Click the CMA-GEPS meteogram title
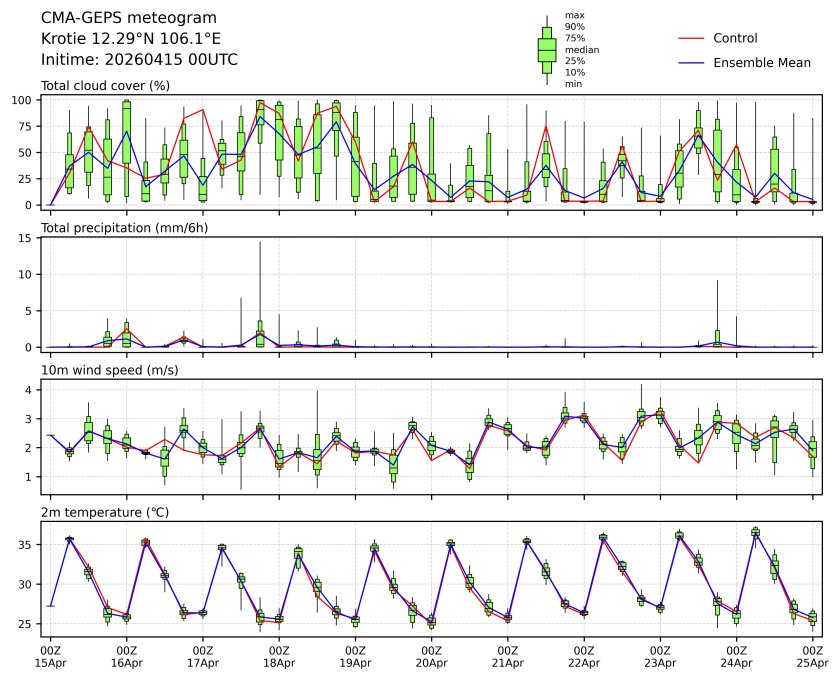 tap(114, 18)
